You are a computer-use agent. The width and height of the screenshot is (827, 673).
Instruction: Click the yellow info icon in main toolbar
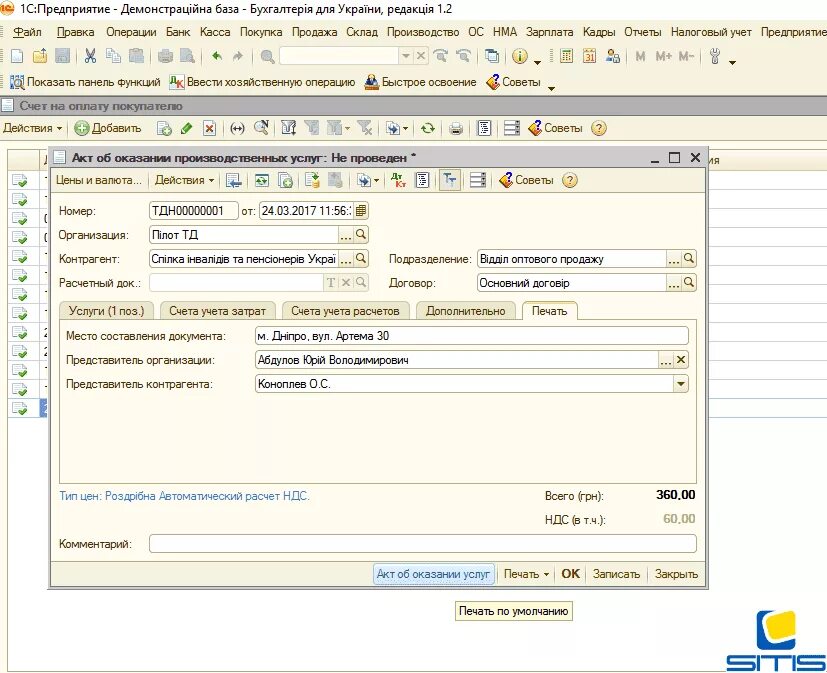[520, 56]
